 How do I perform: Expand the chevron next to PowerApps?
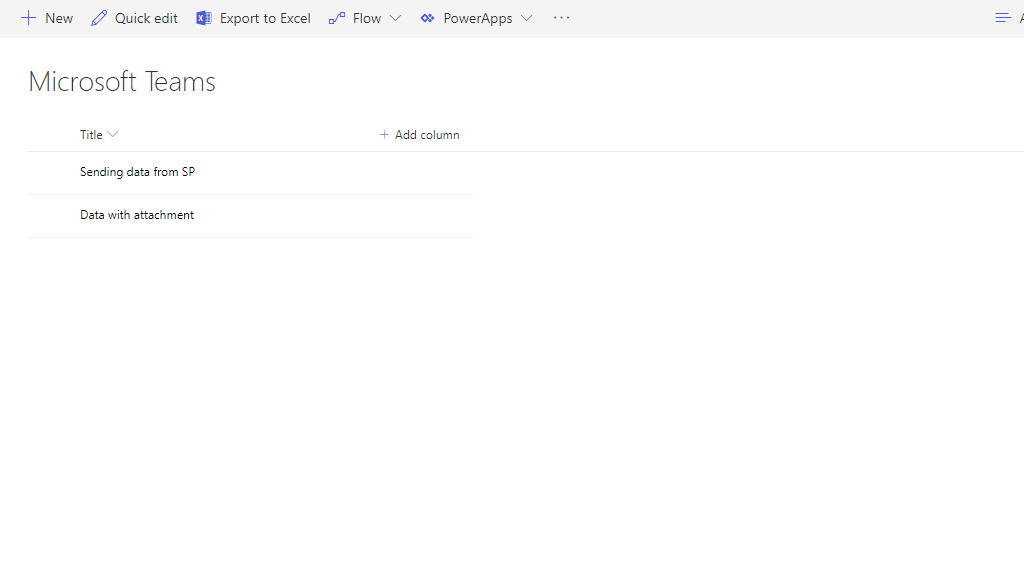click(x=526, y=18)
